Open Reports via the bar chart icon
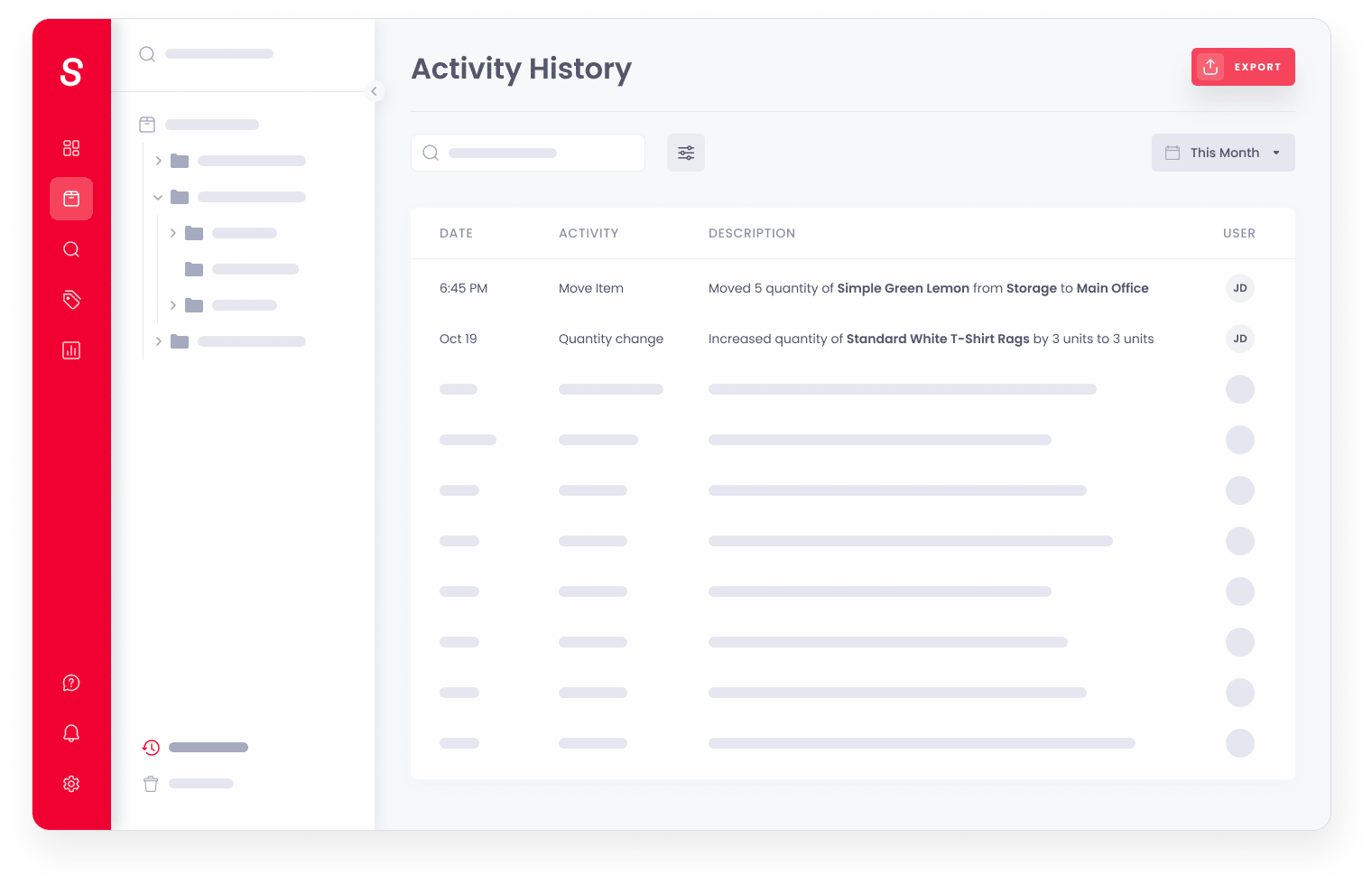This screenshot has height=885, width=1372. tap(71, 350)
